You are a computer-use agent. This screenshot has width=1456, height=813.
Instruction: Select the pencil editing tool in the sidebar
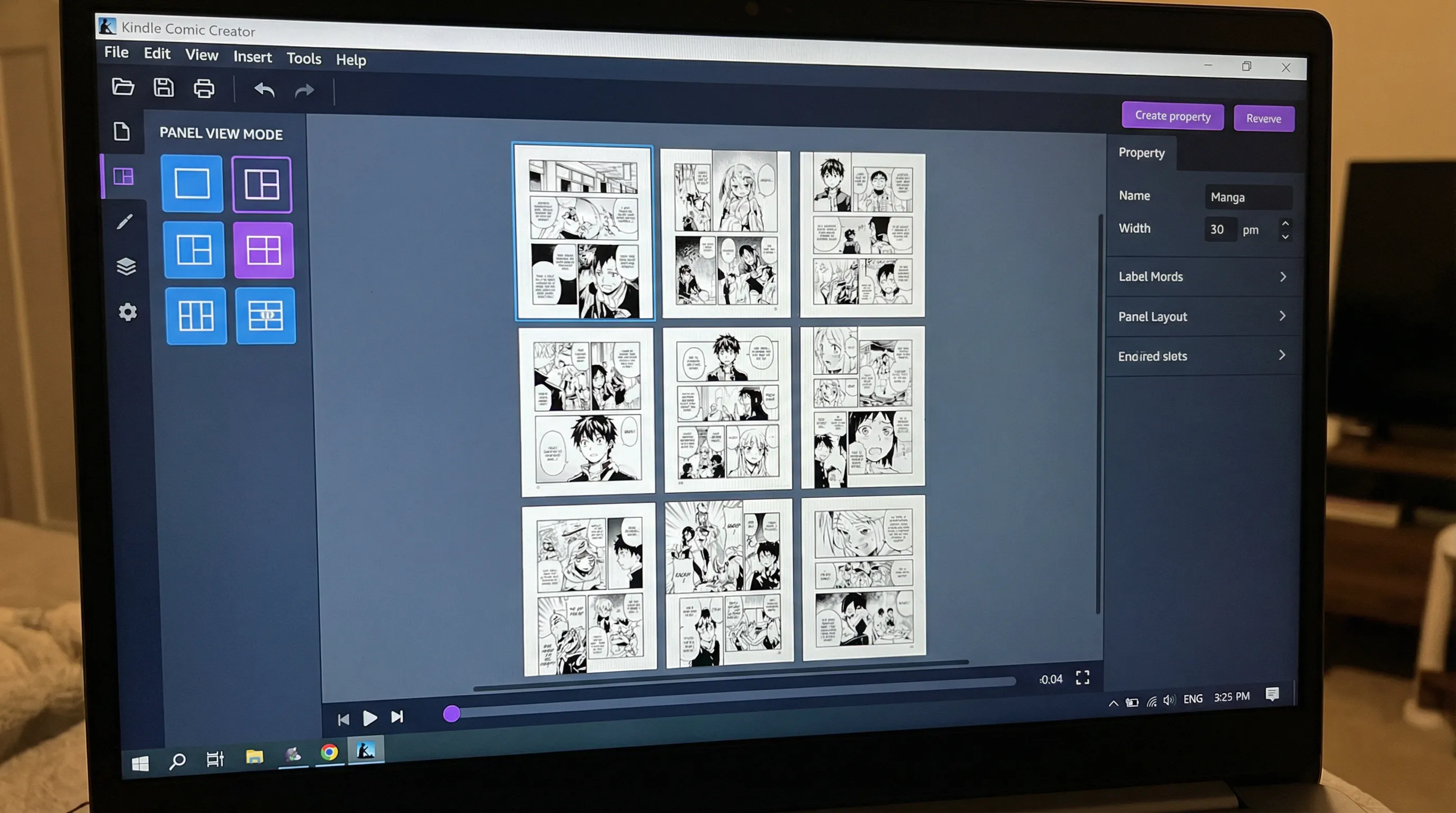(125, 222)
